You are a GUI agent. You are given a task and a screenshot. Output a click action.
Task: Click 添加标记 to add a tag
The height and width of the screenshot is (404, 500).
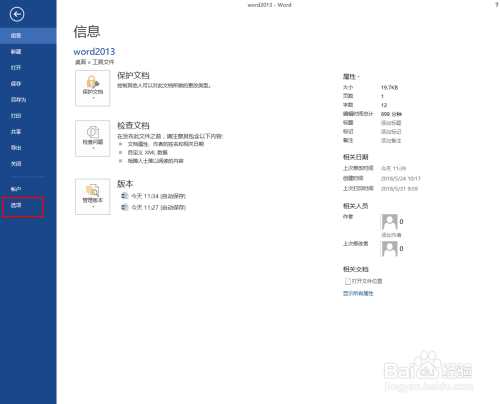391,132
